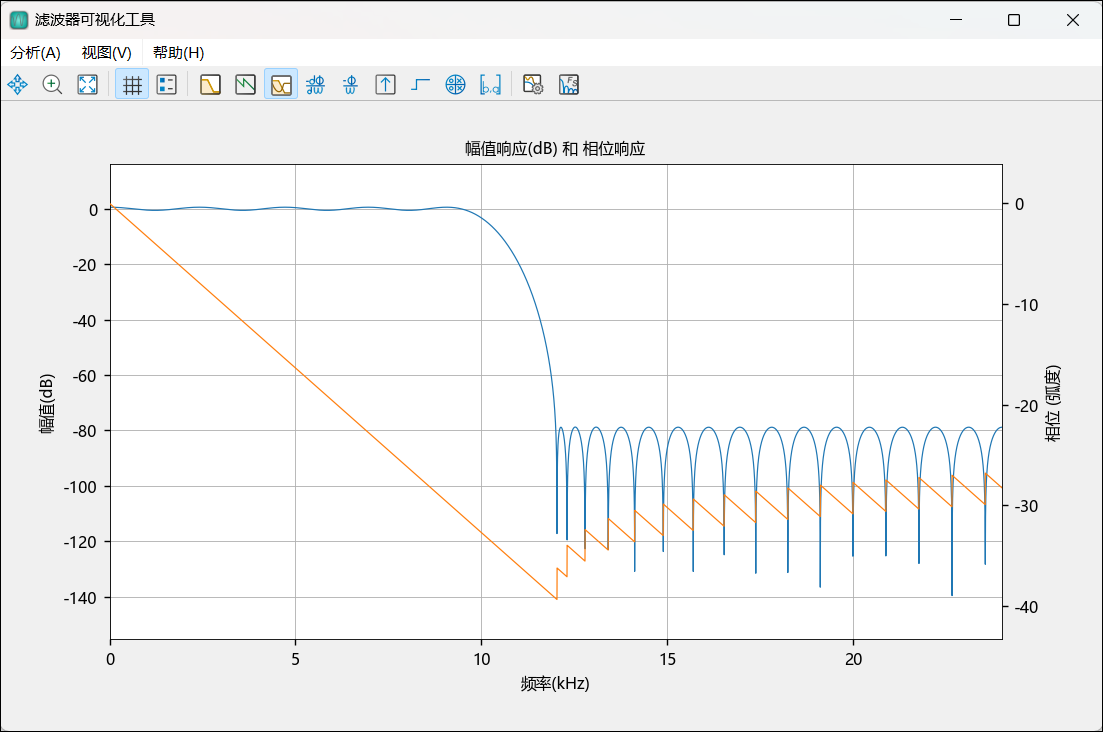Show the step response plot
This screenshot has height=732, width=1103.
(x=420, y=85)
